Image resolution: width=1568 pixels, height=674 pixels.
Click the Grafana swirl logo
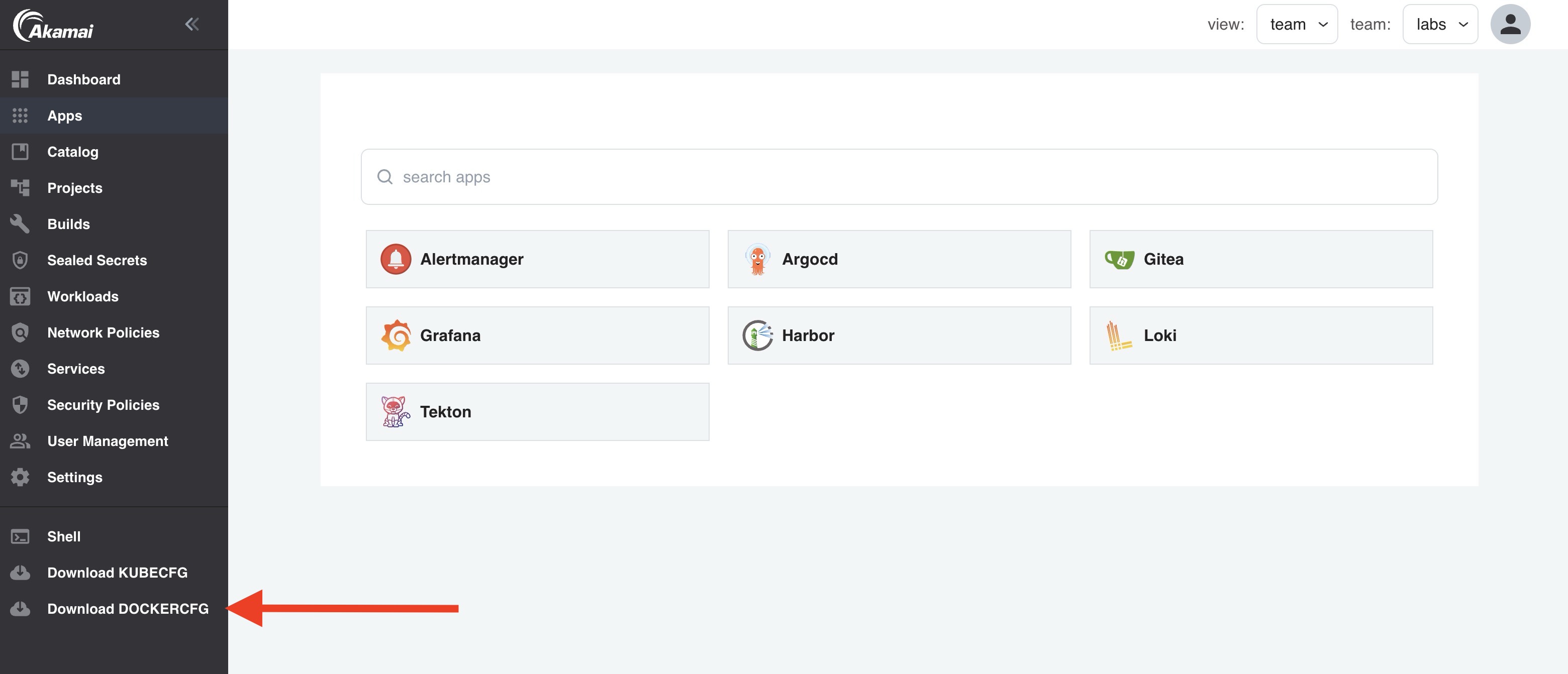point(396,335)
